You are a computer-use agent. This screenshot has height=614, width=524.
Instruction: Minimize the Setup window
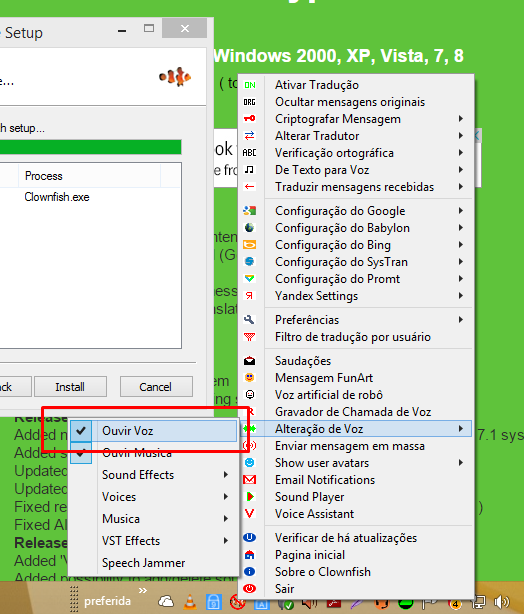[122, 29]
